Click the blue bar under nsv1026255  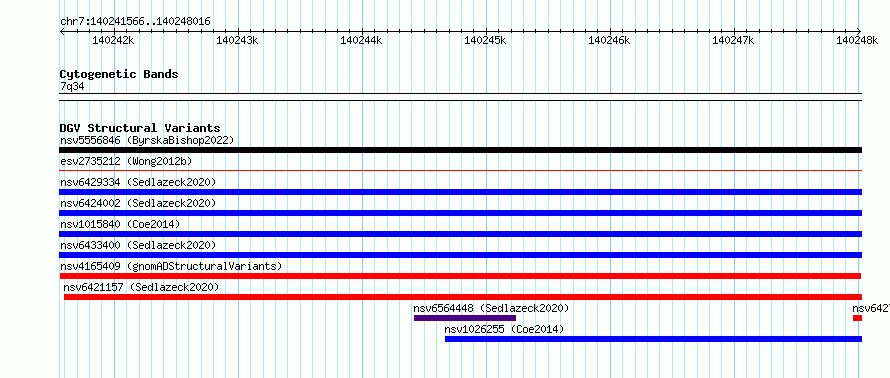tap(653, 339)
